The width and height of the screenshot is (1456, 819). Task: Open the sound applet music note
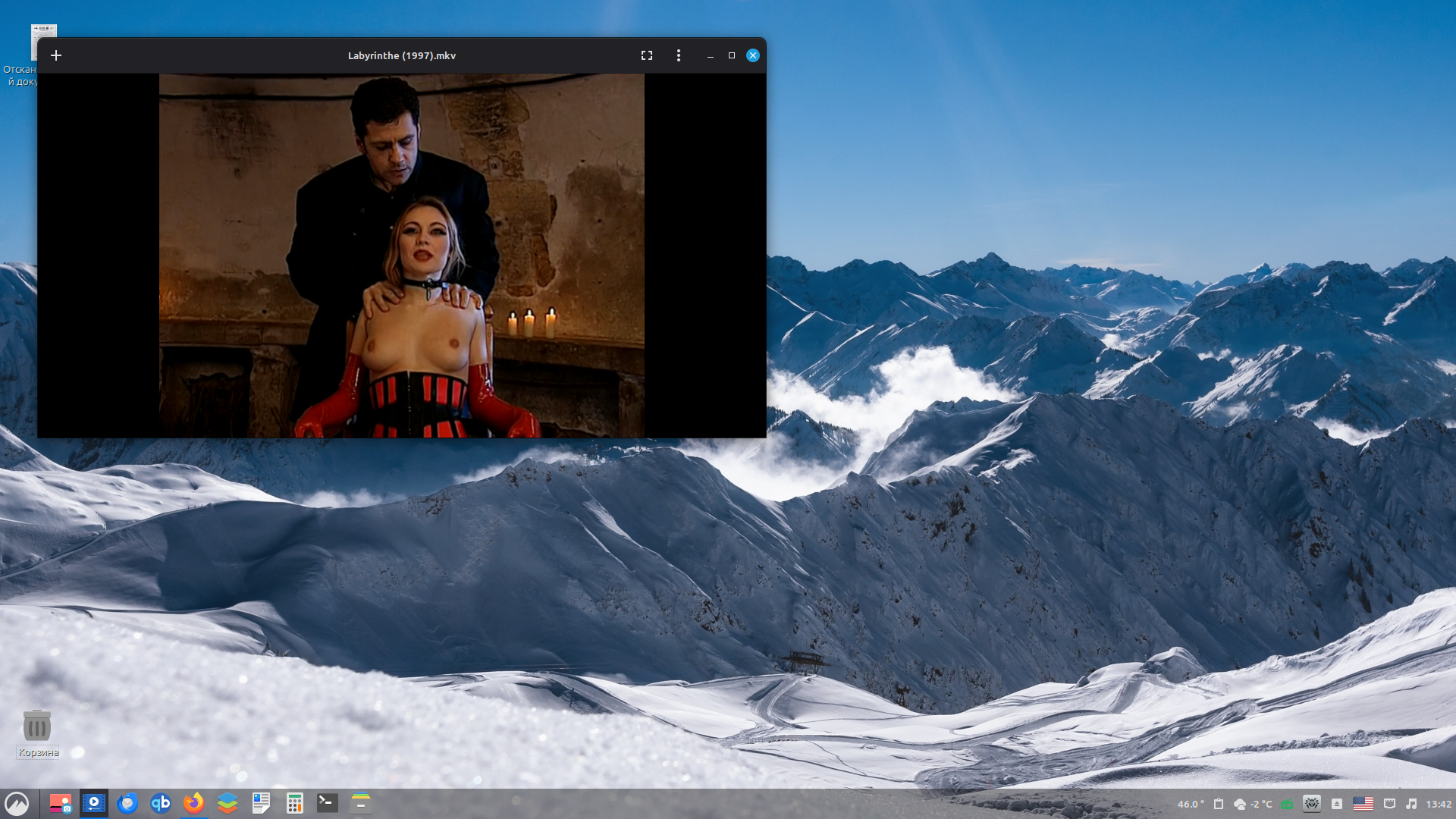point(1411,804)
